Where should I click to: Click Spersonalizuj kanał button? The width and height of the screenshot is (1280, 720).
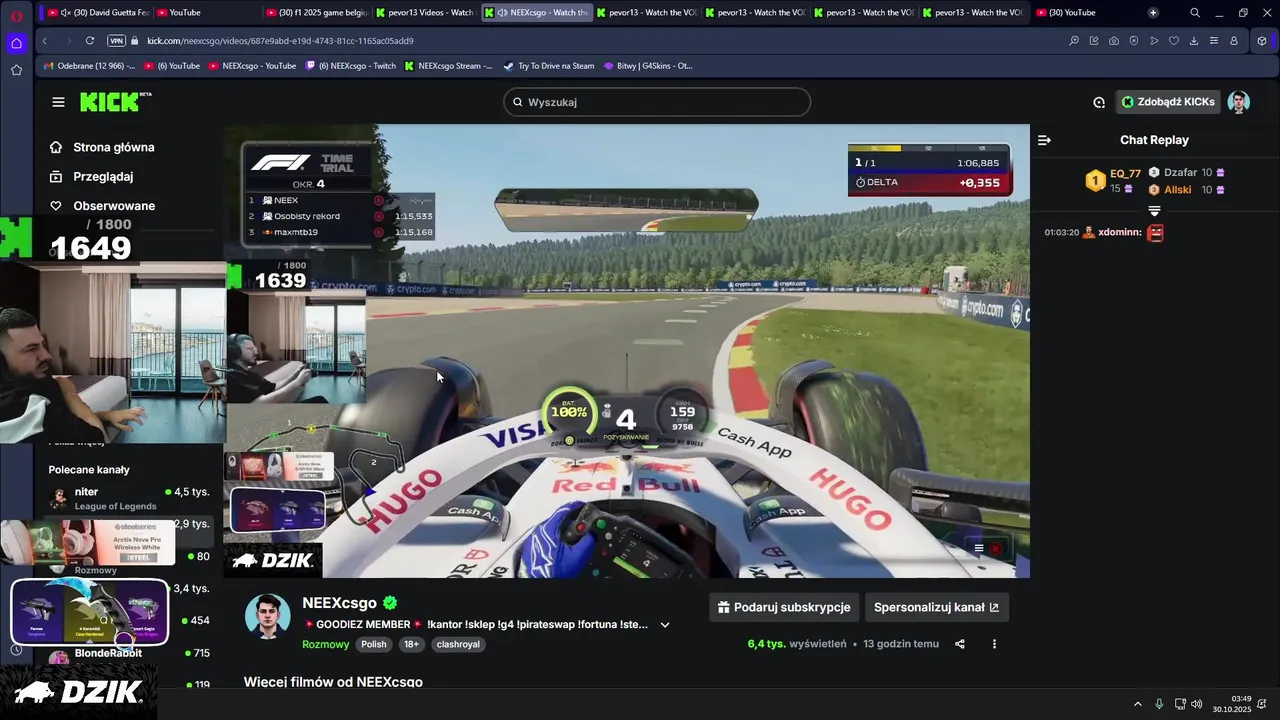(x=936, y=607)
